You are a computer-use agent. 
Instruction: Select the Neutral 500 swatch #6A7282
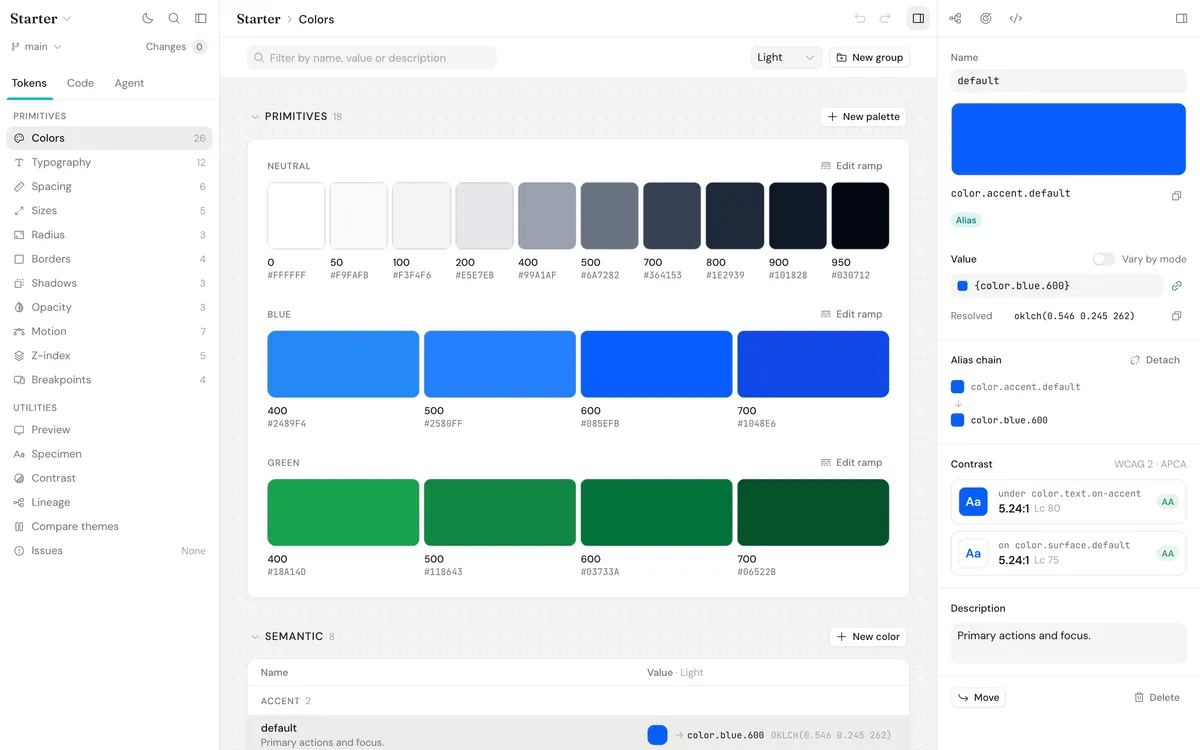pyautogui.click(x=609, y=216)
